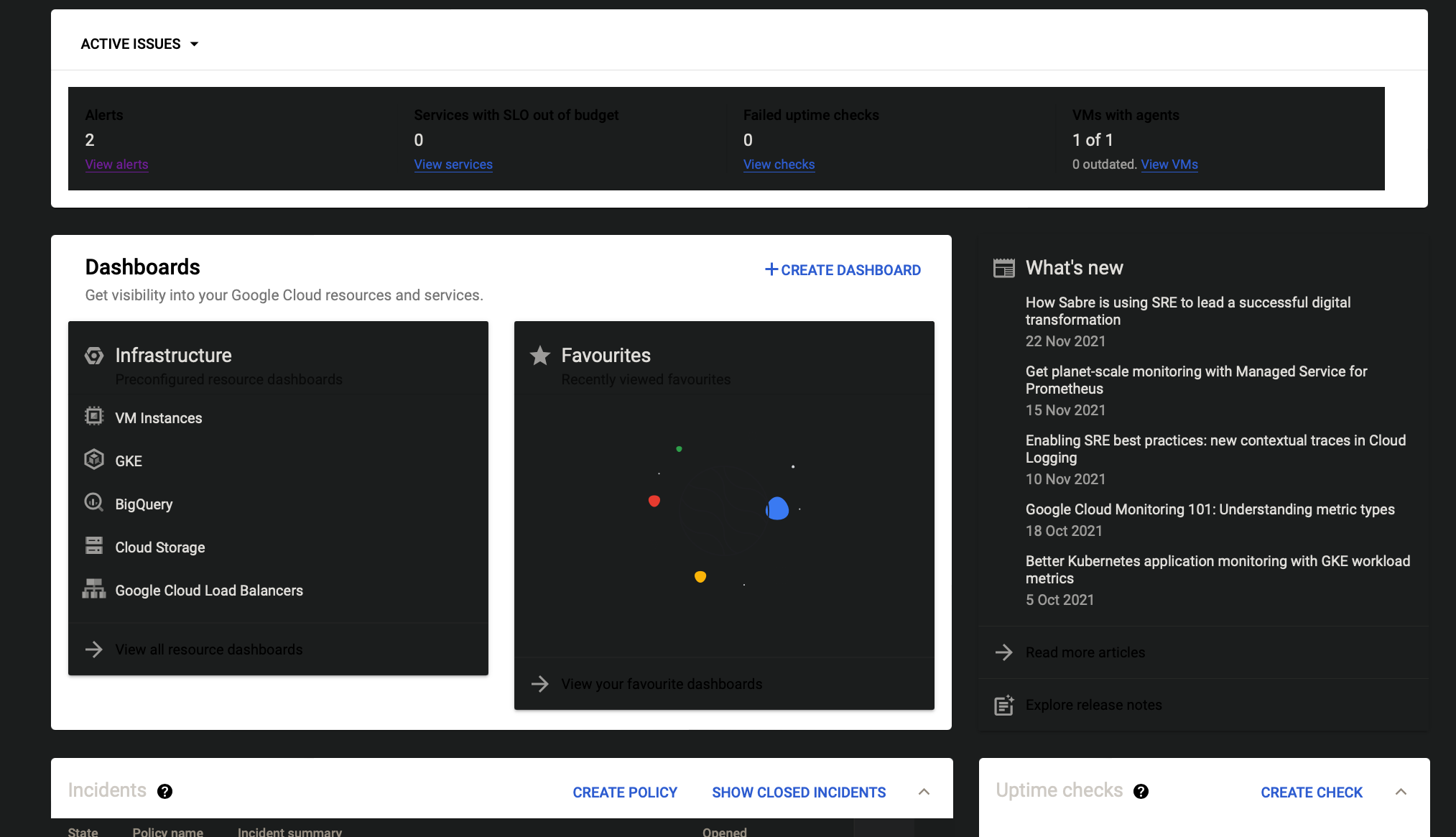Click the What's new calendar icon

[x=1003, y=267]
